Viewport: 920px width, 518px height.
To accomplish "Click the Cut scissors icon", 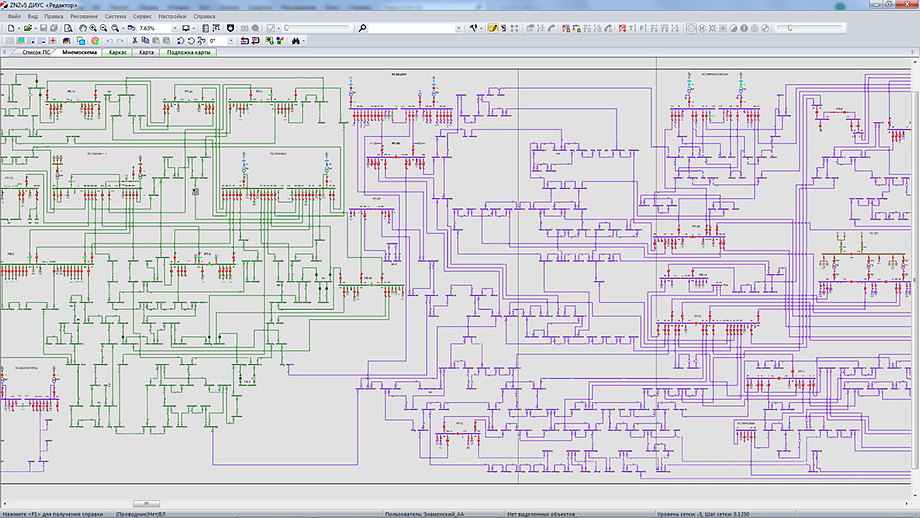I will pyautogui.click(x=134, y=41).
